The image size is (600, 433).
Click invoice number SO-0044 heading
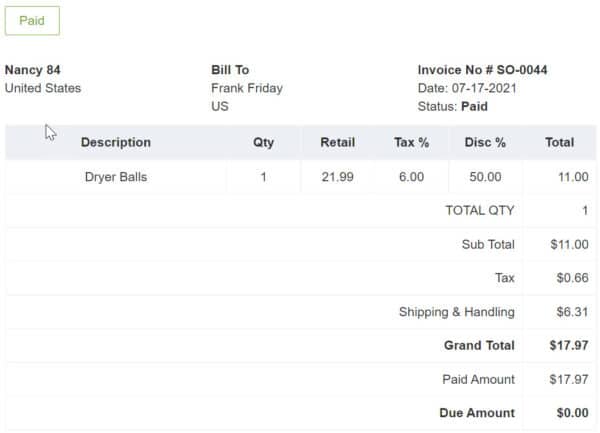(482, 70)
